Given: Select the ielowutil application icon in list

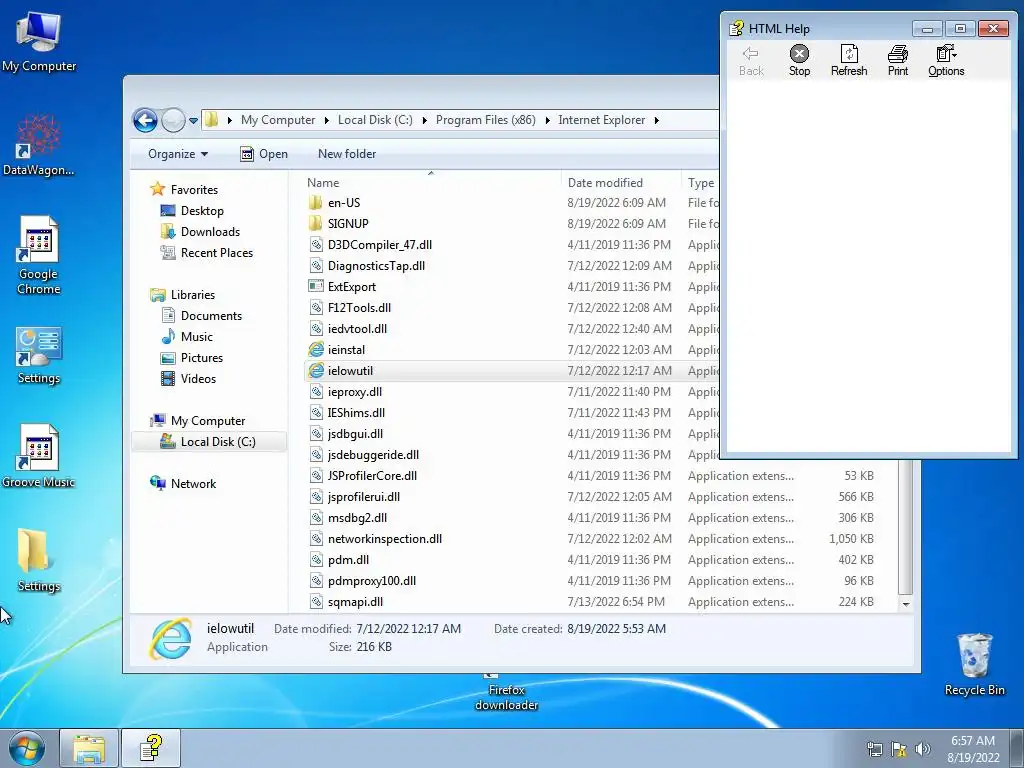Looking at the screenshot, I should pos(316,370).
